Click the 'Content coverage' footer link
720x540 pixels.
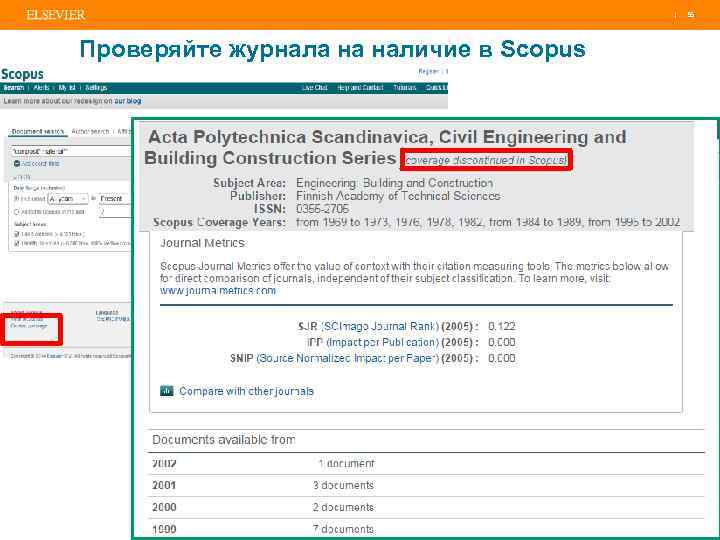pos(29,326)
